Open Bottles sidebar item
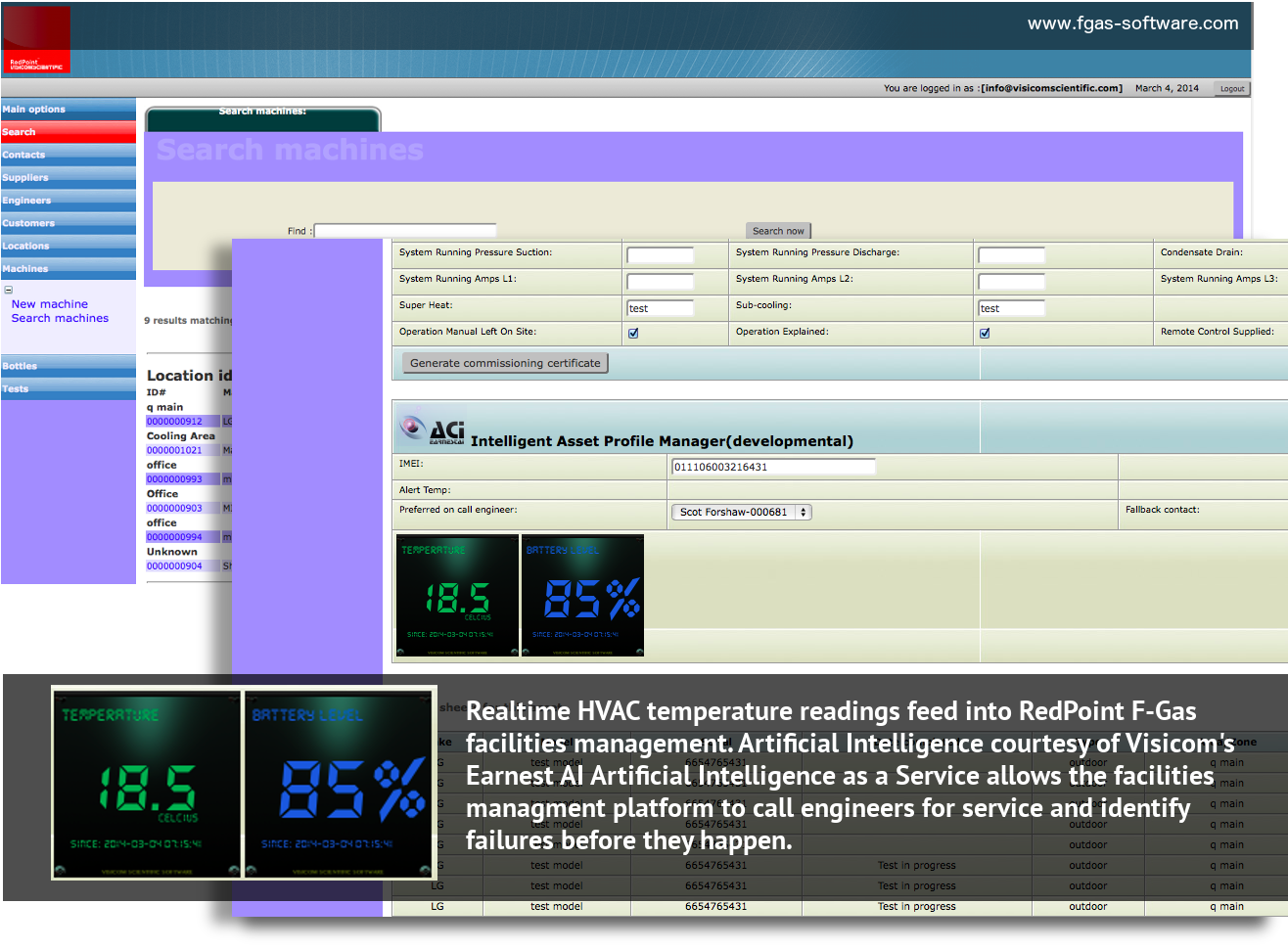 point(69,366)
